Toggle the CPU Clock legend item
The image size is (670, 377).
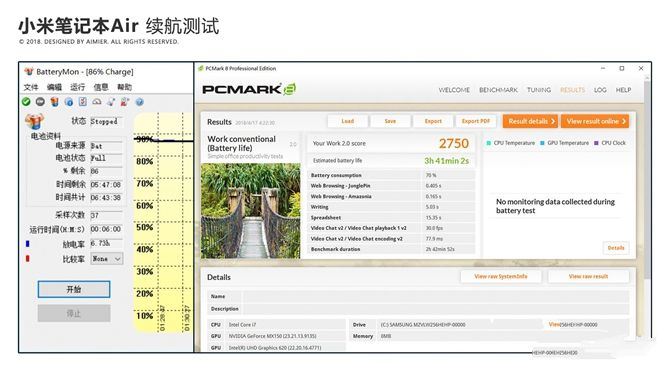coord(610,143)
